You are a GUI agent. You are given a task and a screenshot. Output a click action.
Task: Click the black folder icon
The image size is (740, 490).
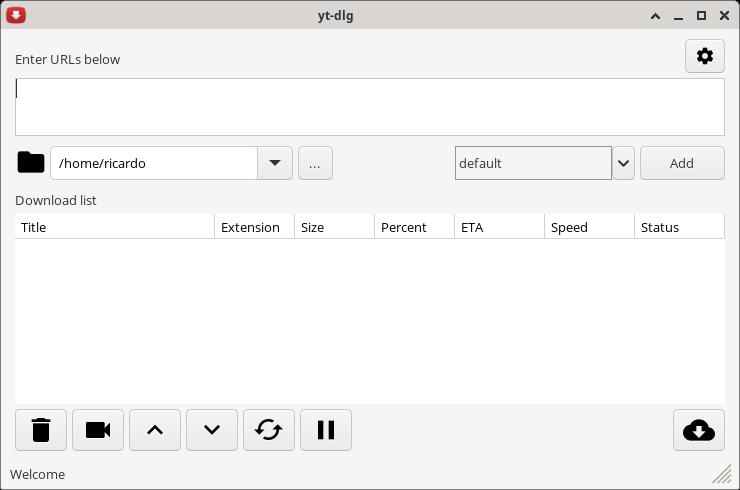pyautogui.click(x=31, y=162)
